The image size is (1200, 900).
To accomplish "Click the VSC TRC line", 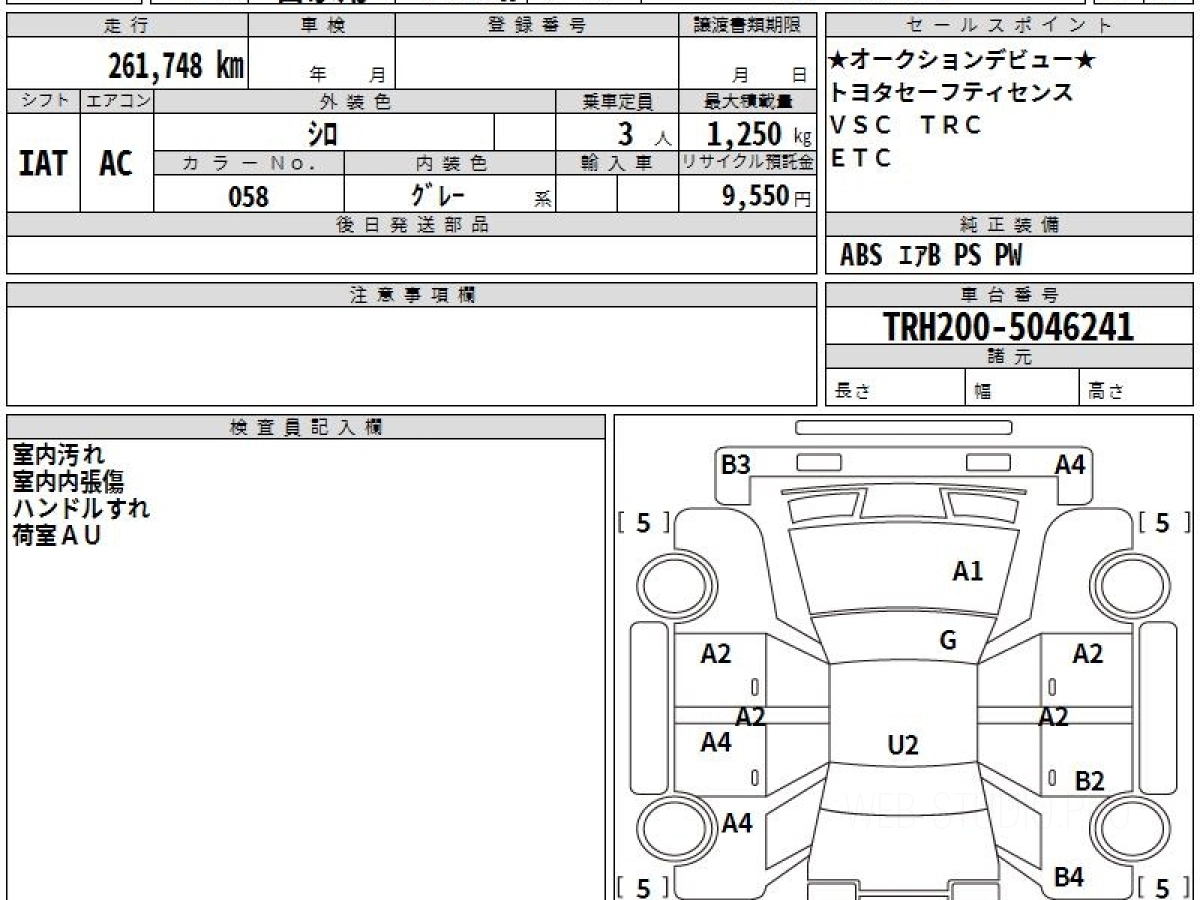I will pyautogui.click(x=907, y=125).
